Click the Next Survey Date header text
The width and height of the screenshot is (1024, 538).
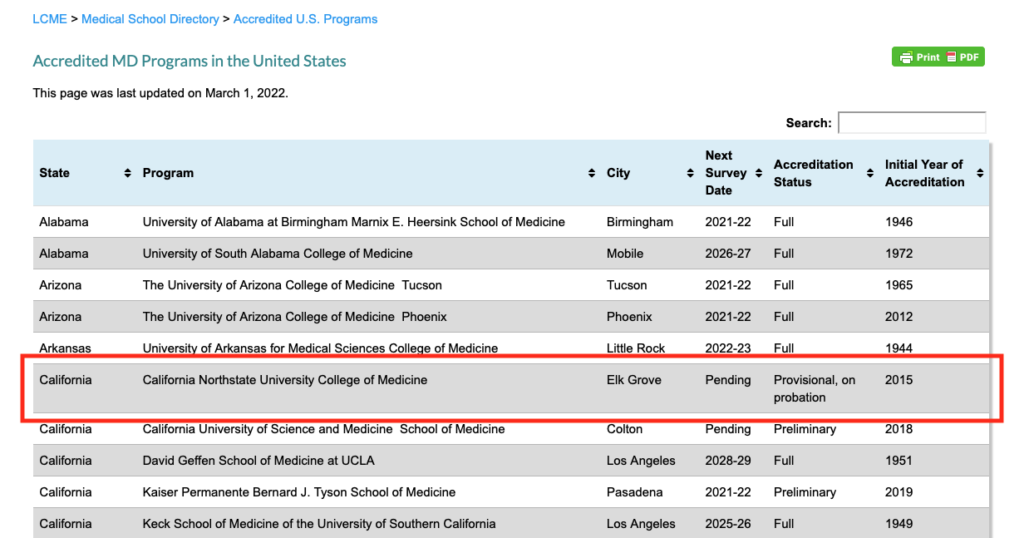click(x=726, y=173)
